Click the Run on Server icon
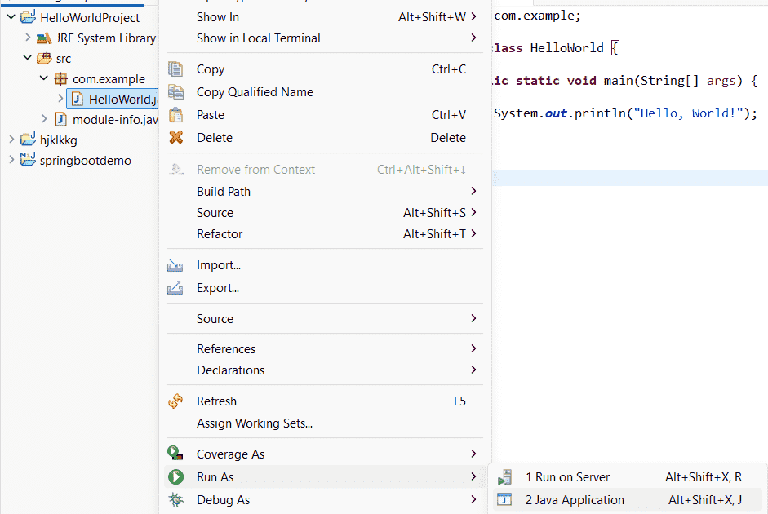The width and height of the screenshot is (768, 514). 504,477
